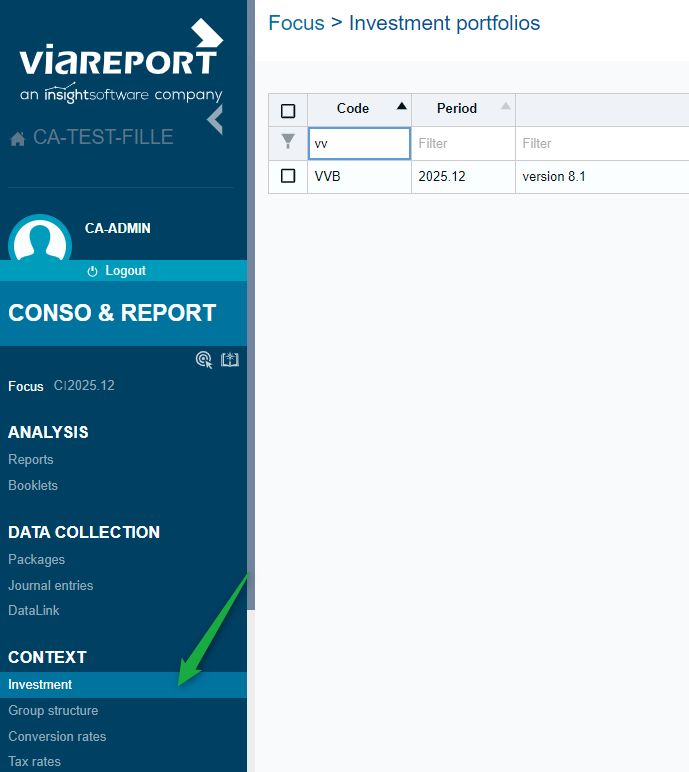
Task: Open Journal entries
Action: coord(51,585)
